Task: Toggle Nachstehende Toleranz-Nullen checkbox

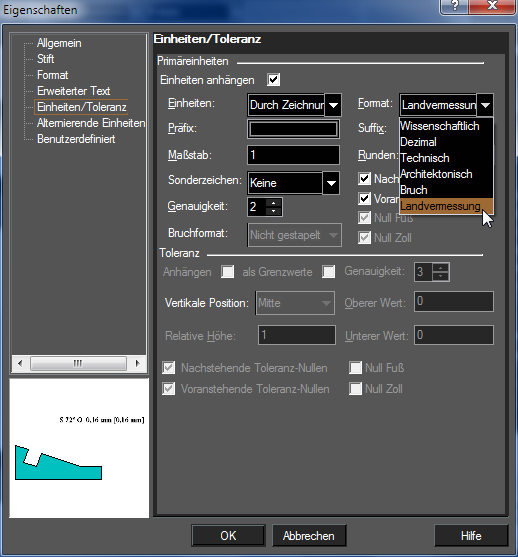Action: pyautogui.click(x=168, y=368)
